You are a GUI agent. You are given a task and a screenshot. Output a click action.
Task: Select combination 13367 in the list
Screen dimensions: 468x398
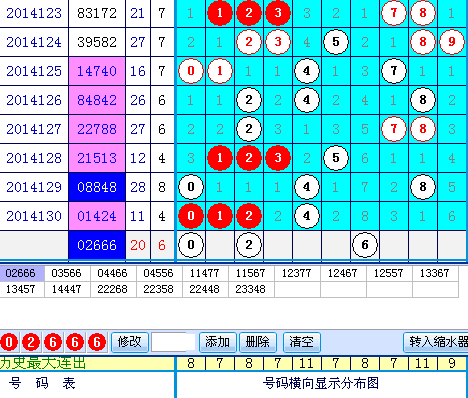pyautogui.click(x=435, y=273)
